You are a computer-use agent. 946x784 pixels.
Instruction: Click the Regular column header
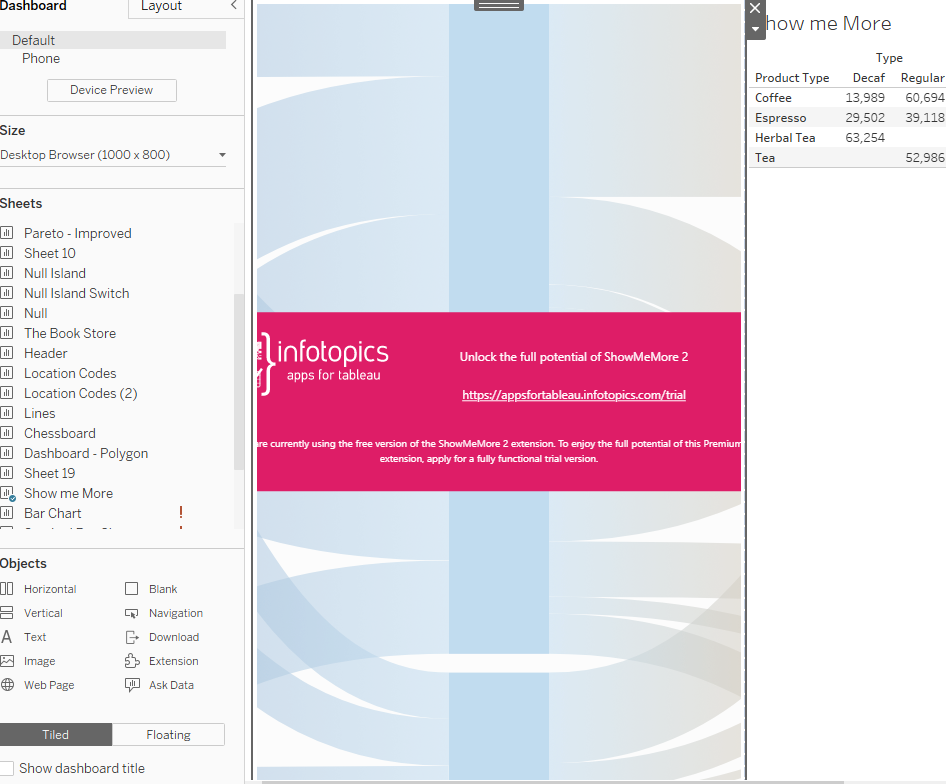point(922,77)
